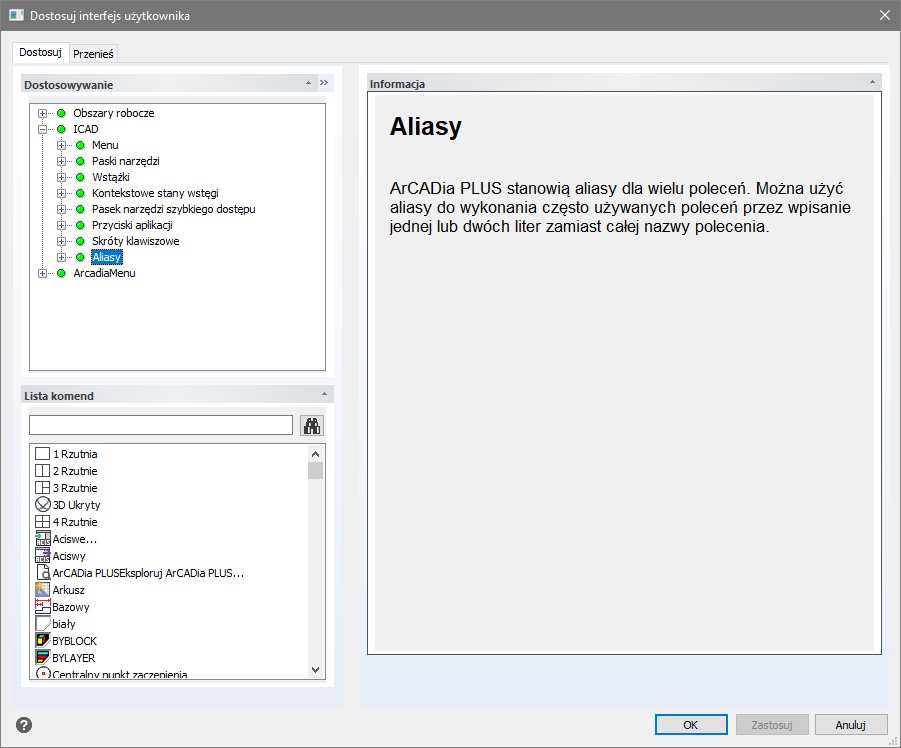This screenshot has width=901, height=748.
Task: Expand the Obszary robocze tree node
Action: (43, 113)
